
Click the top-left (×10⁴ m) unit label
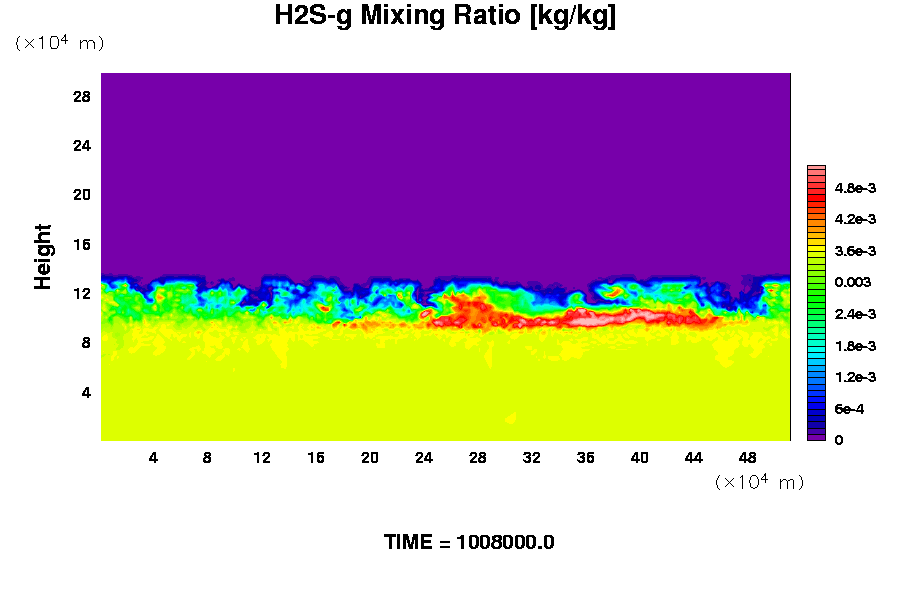pos(59,43)
